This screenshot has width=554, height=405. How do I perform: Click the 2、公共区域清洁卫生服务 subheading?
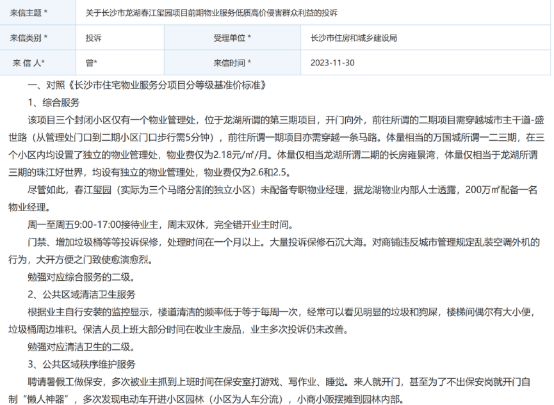pyautogui.click(x=82, y=295)
